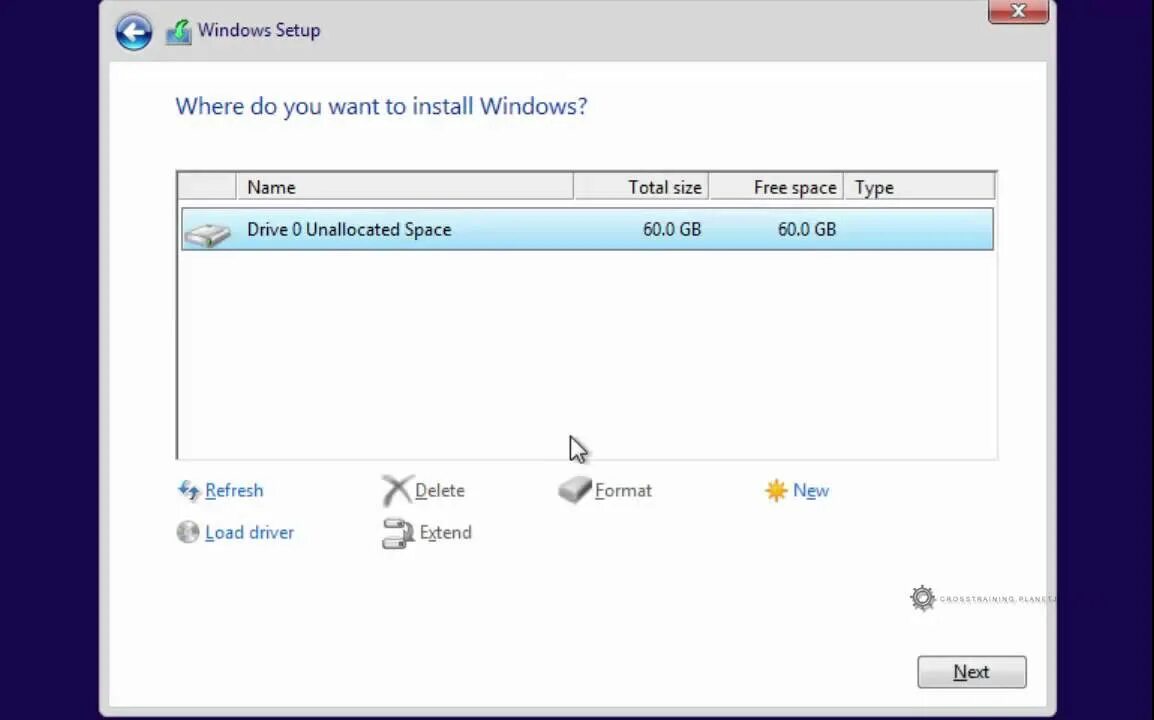Click the 60.0 GB total size value
This screenshot has width=1154, height=720.
[x=672, y=230]
